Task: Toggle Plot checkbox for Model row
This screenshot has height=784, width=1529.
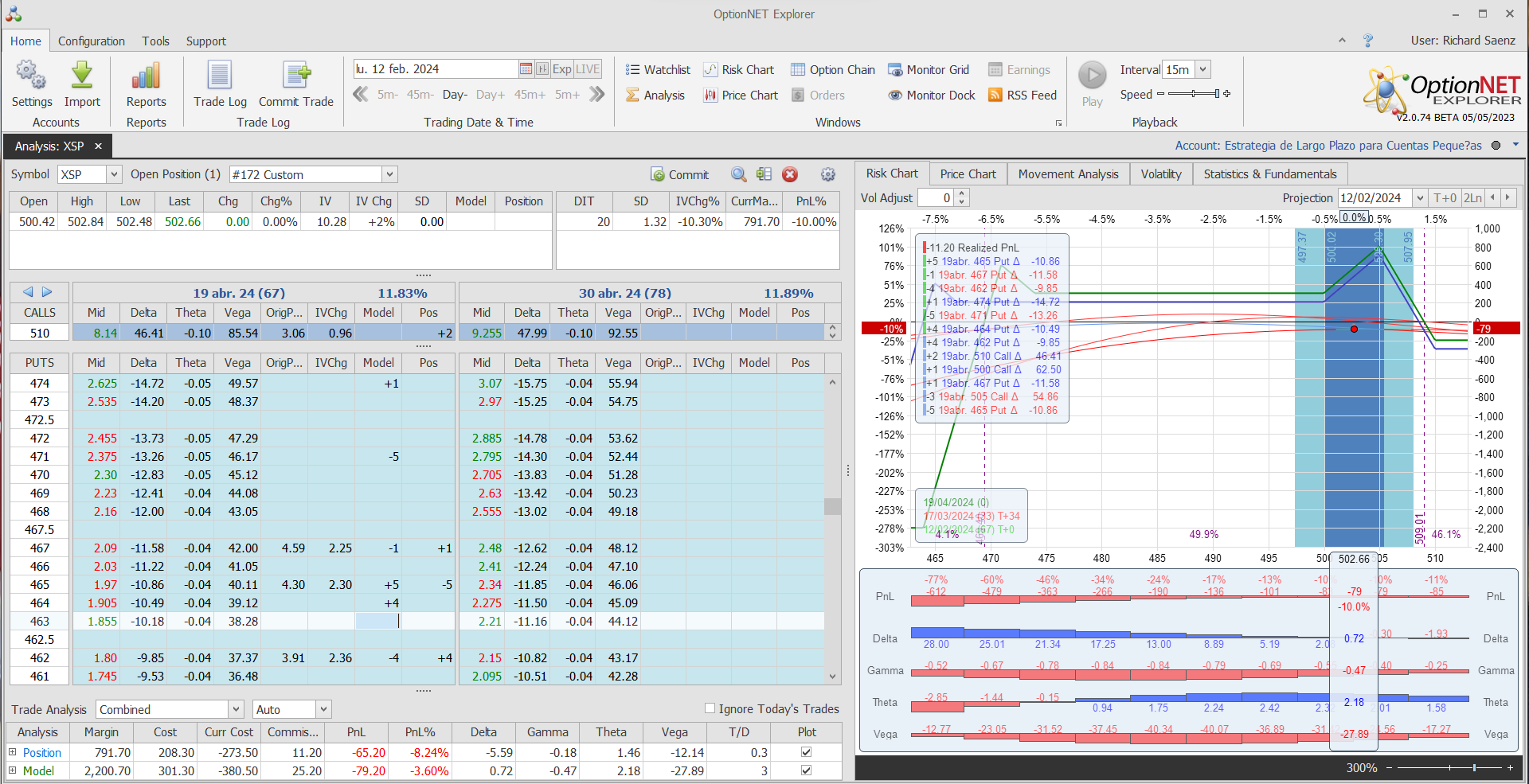Action: click(x=806, y=770)
